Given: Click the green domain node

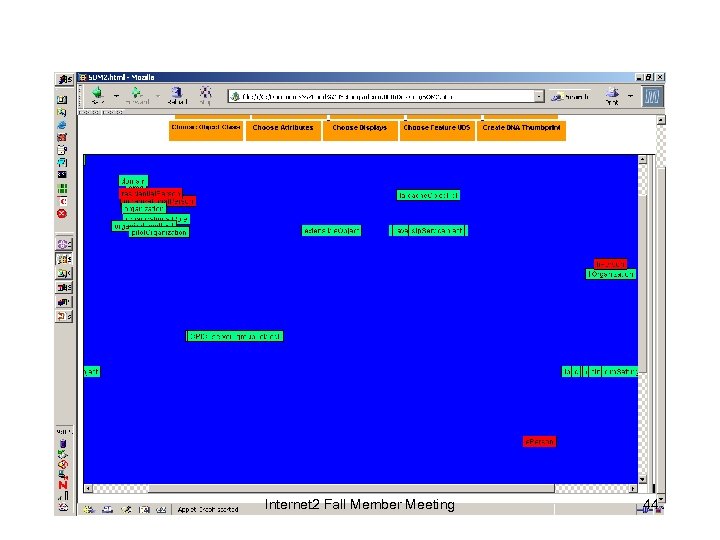Looking at the screenshot, I should (x=133, y=181).
